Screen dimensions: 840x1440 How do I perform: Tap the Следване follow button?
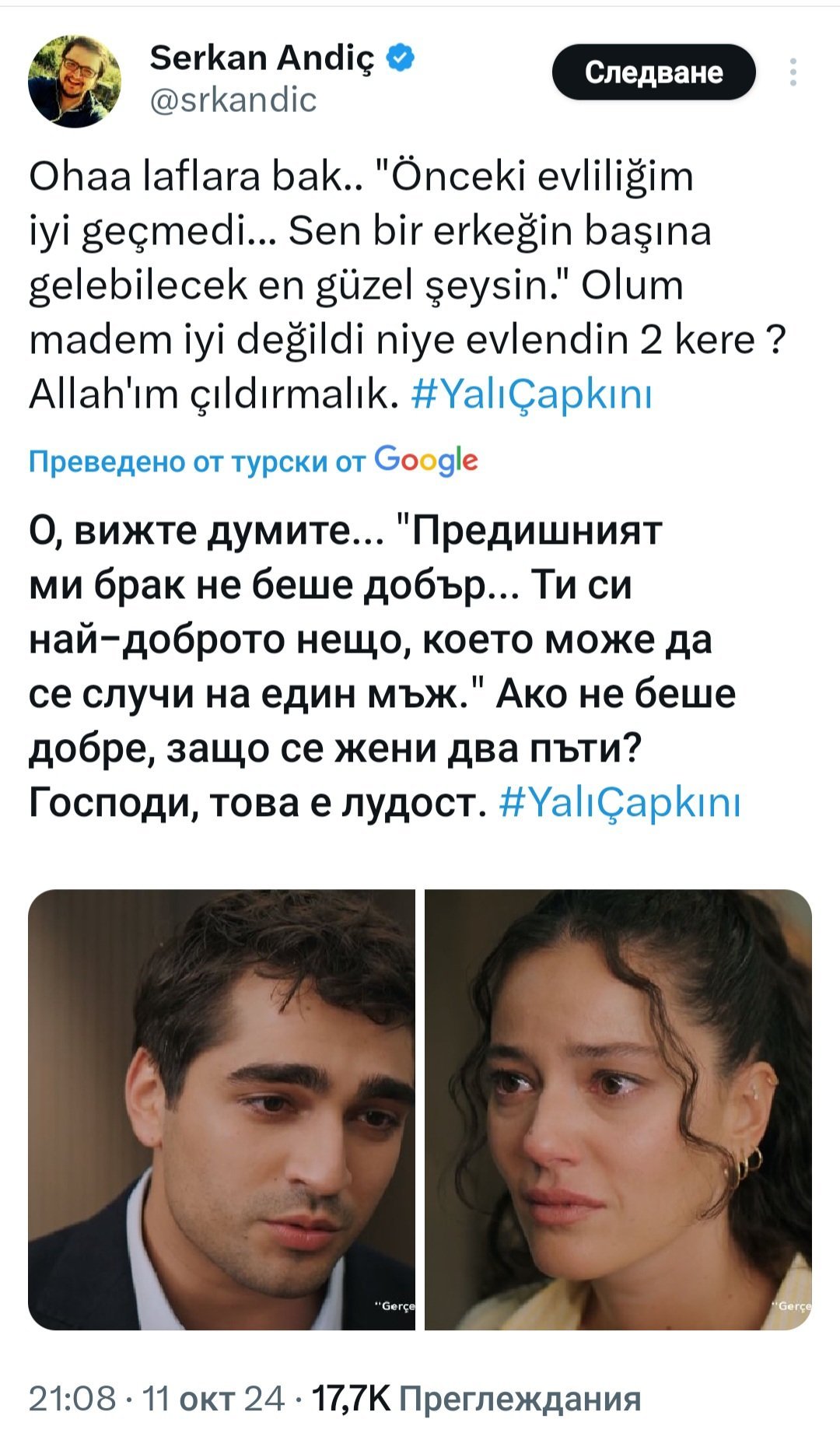[654, 72]
